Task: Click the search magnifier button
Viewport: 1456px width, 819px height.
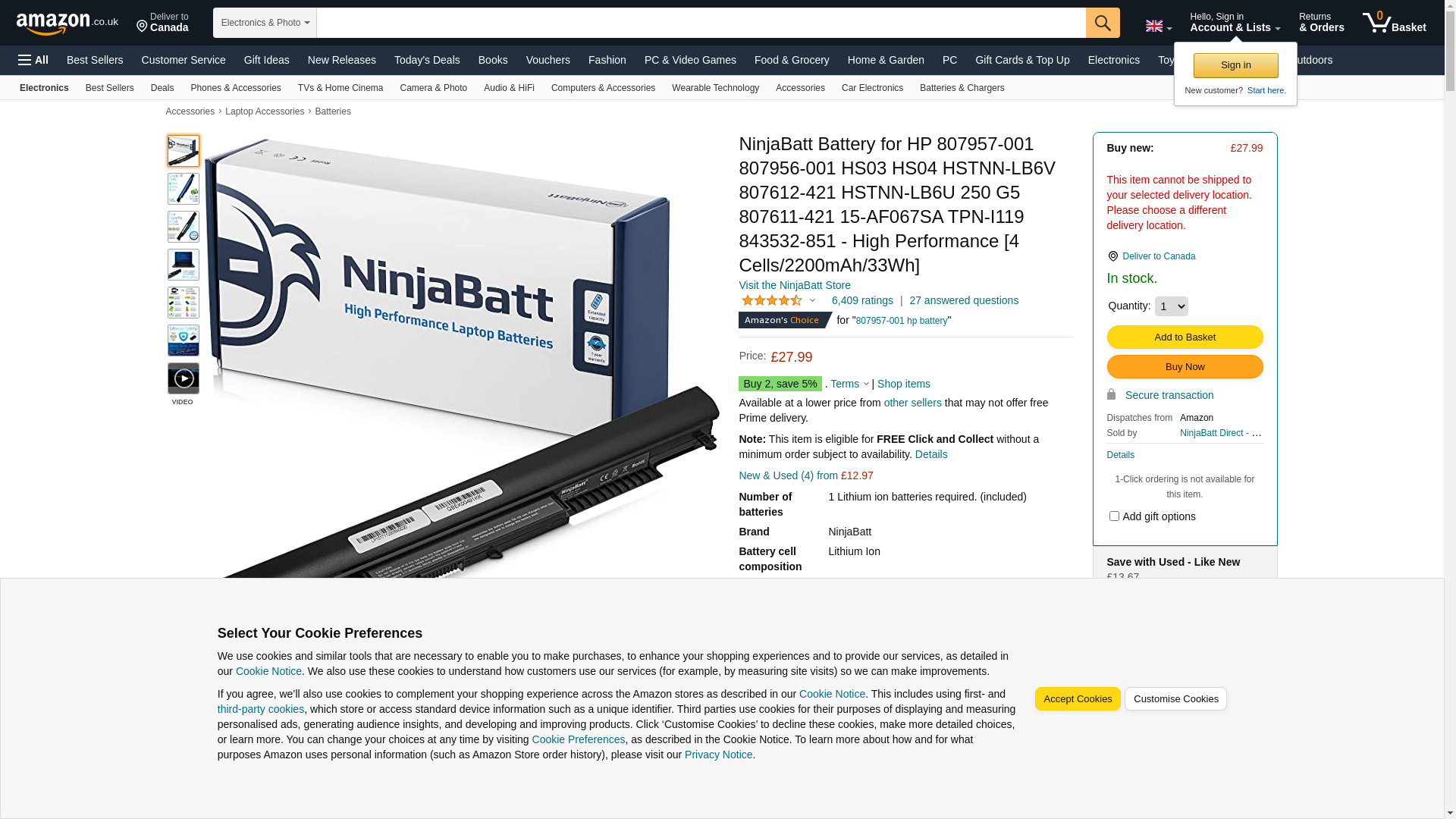Action: (1103, 23)
